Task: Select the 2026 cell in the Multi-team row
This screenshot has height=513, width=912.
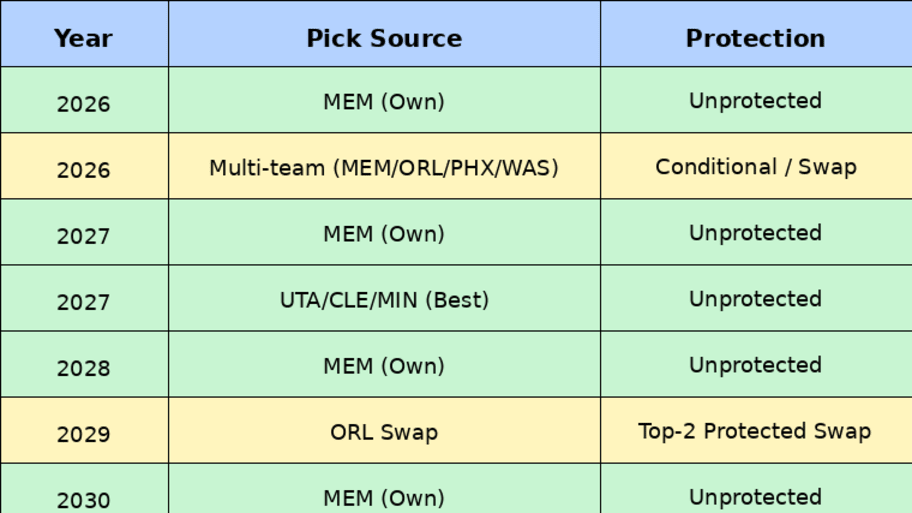Action: point(84,168)
